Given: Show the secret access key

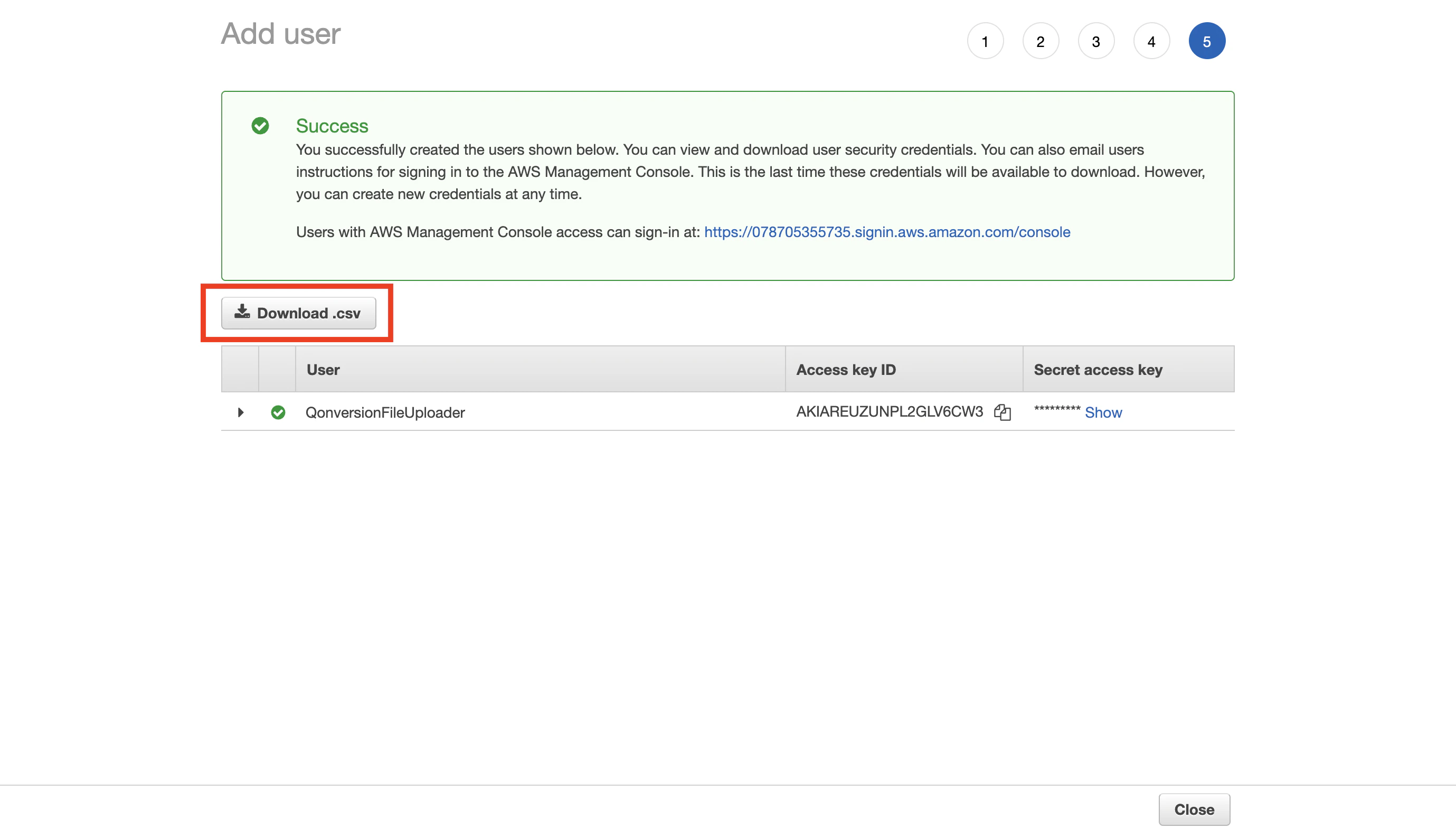Looking at the screenshot, I should click(x=1103, y=412).
